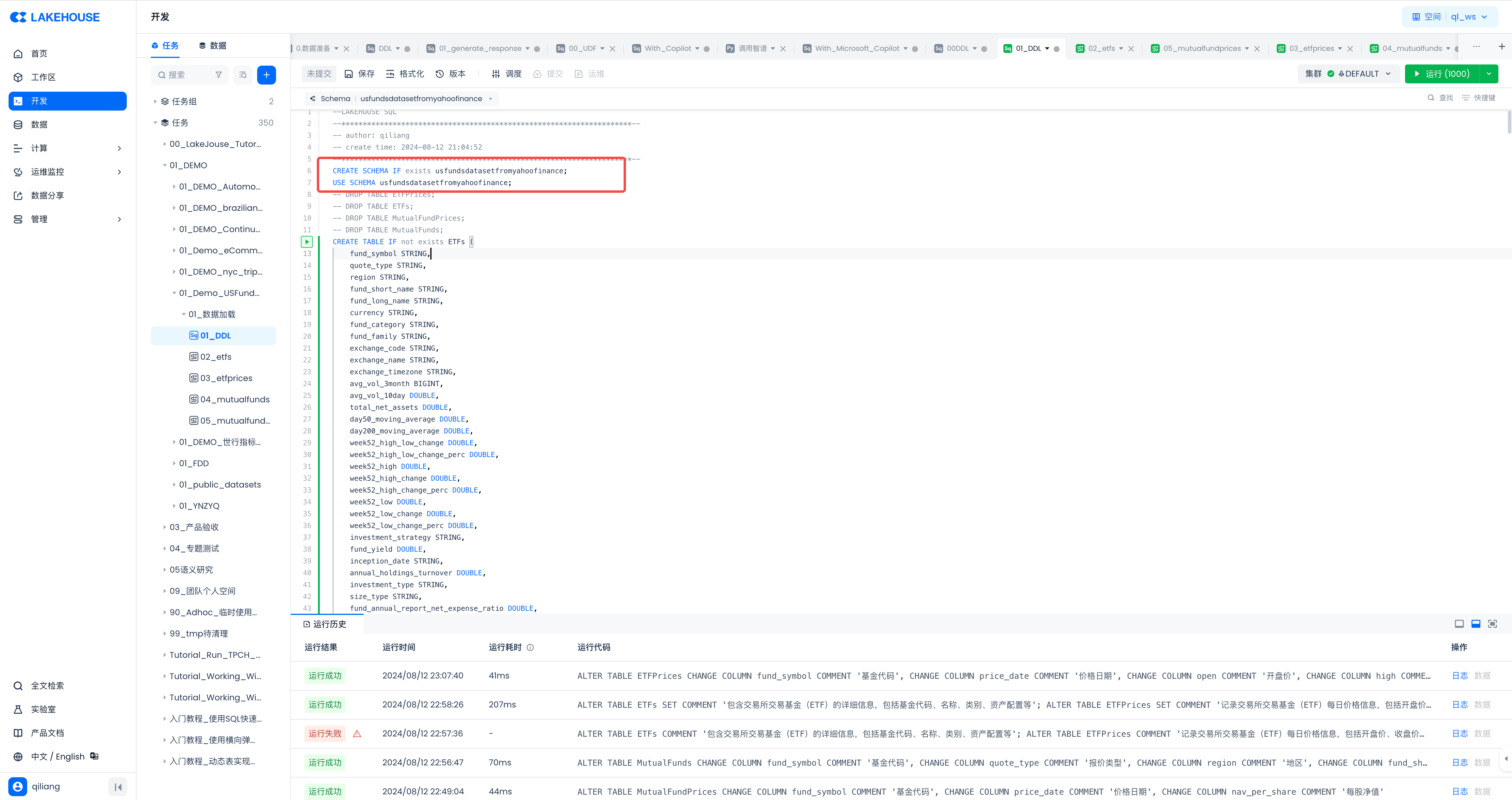1512x800 pixels.
Task: Collapse sidebar using bottom-left arrow icon
Action: coord(118,786)
